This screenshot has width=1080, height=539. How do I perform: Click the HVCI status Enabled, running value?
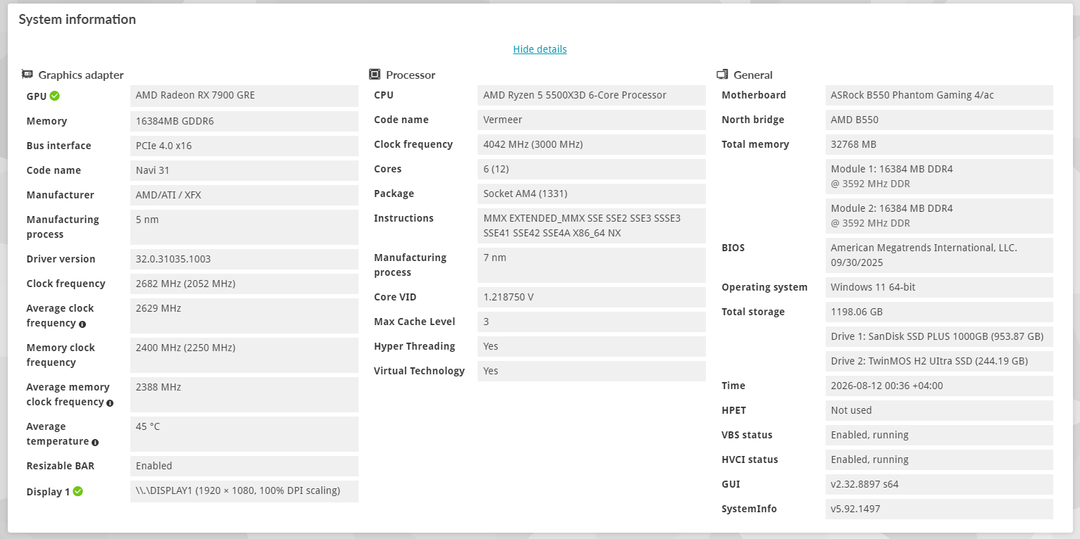pyautogui.click(x=939, y=460)
